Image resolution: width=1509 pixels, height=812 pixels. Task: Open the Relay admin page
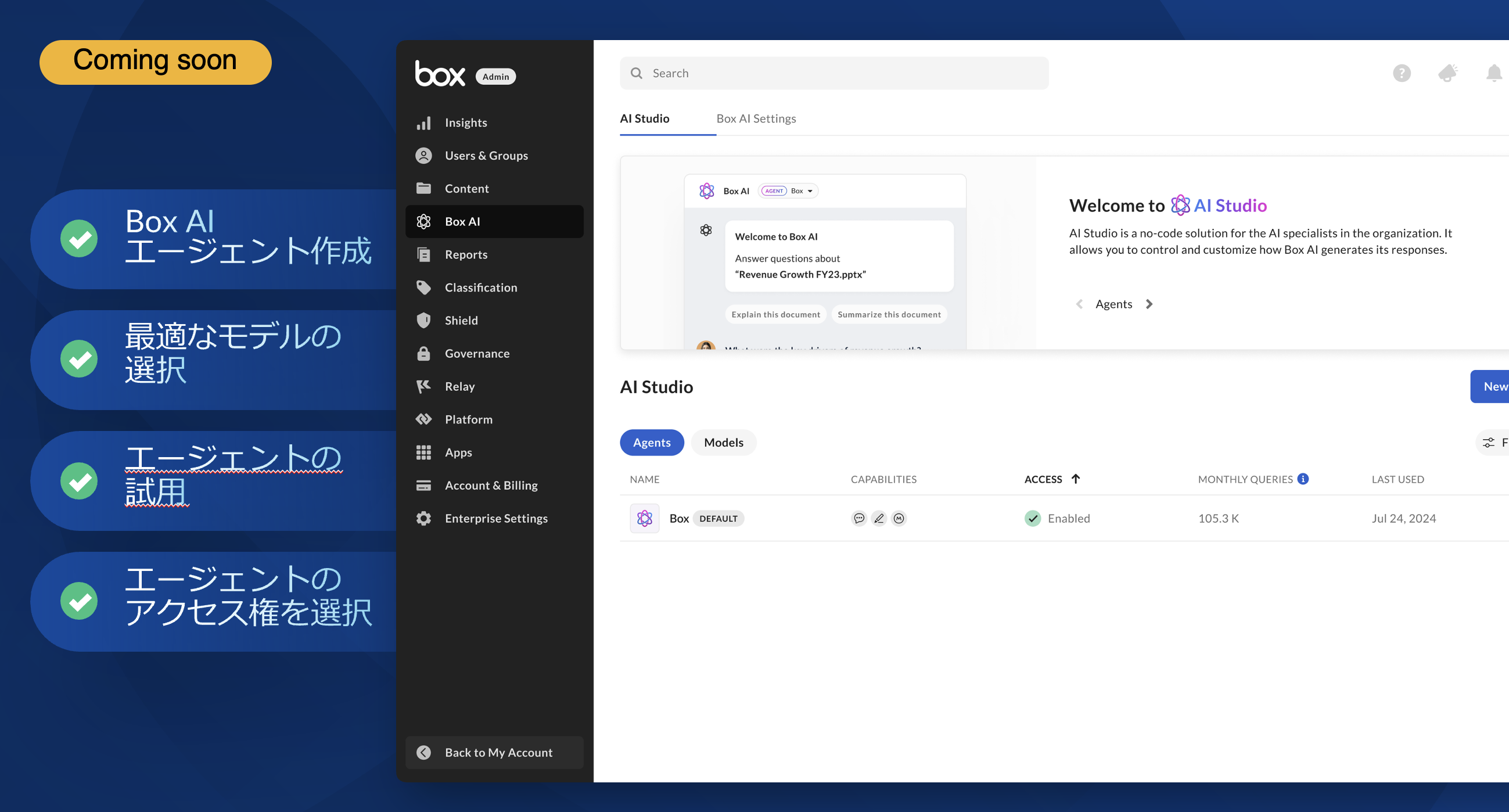[x=459, y=386]
